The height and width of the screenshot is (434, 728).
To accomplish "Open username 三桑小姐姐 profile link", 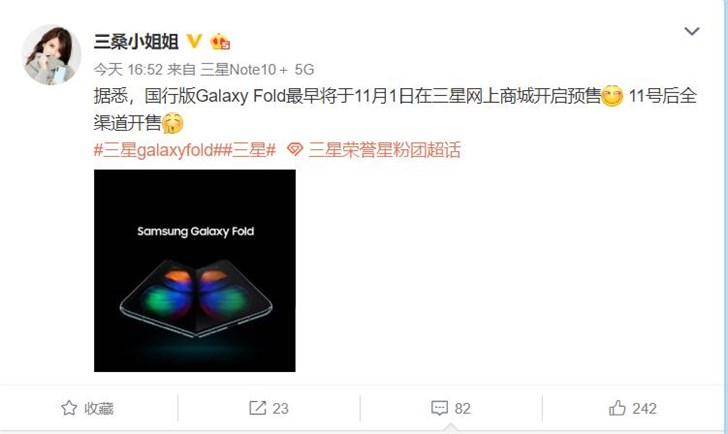I will coord(136,41).
